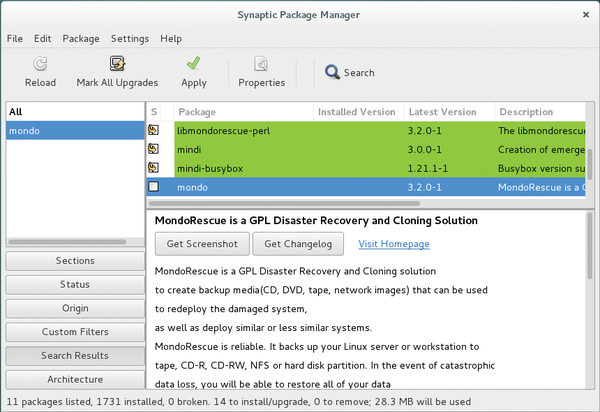Image resolution: width=600 pixels, height=412 pixels.
Task: Close the Synaptic Package Manager window
Action: 585,15
